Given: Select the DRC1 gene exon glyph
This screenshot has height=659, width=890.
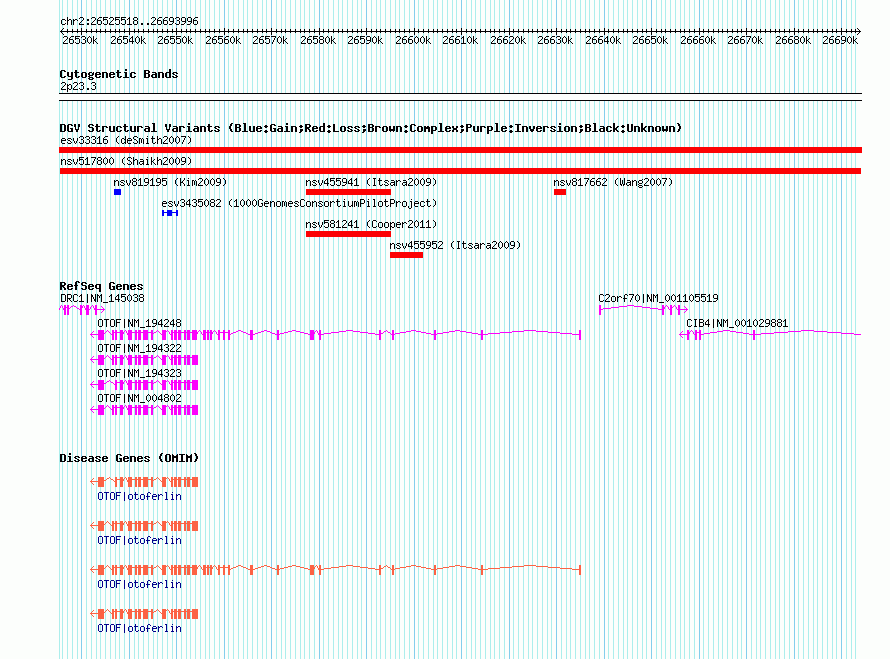Looking at the screenshot, I should click(x=82, y=310).
